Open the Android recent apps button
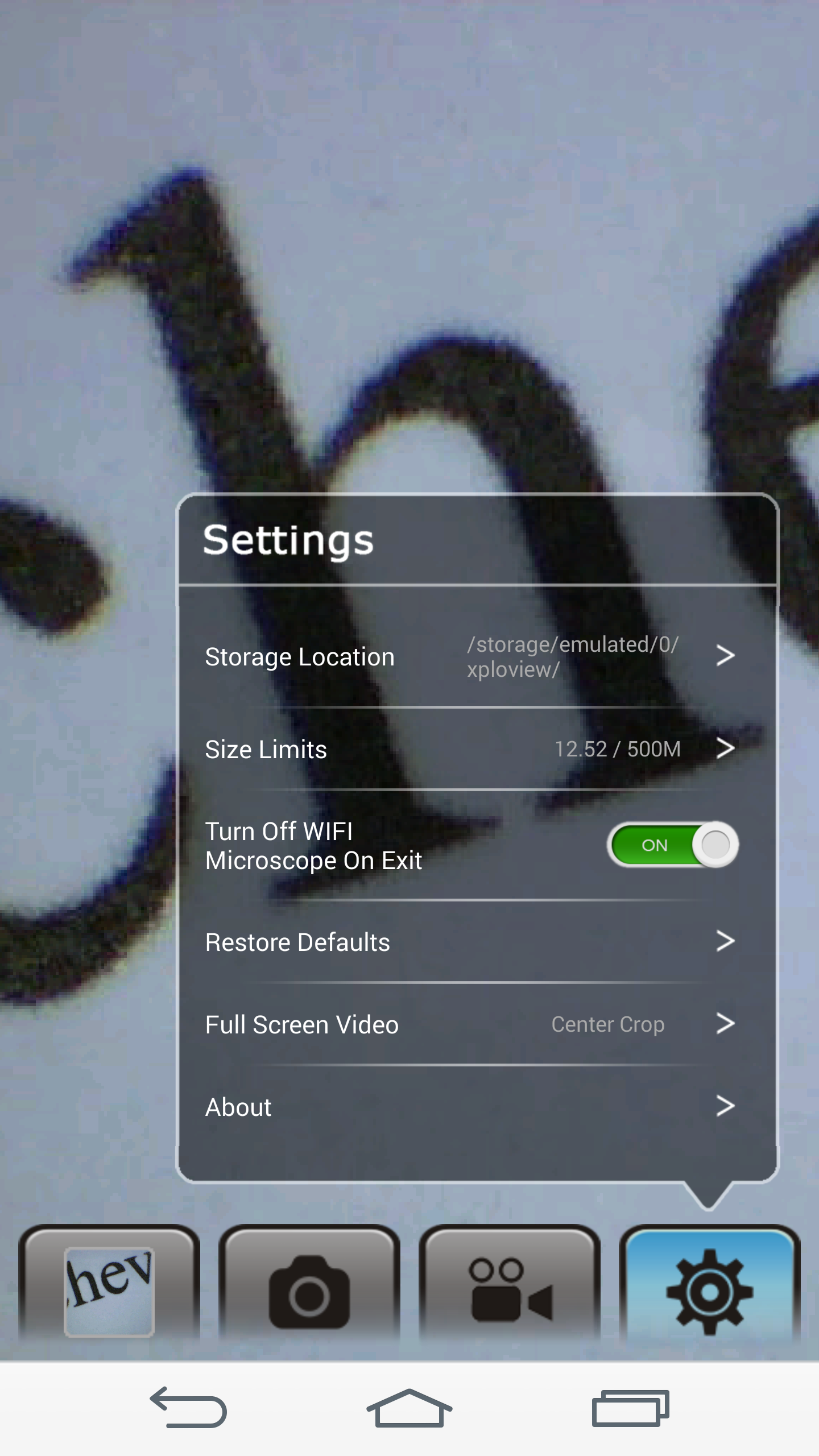This screenshot has width=819, height=1456. 631,1408
